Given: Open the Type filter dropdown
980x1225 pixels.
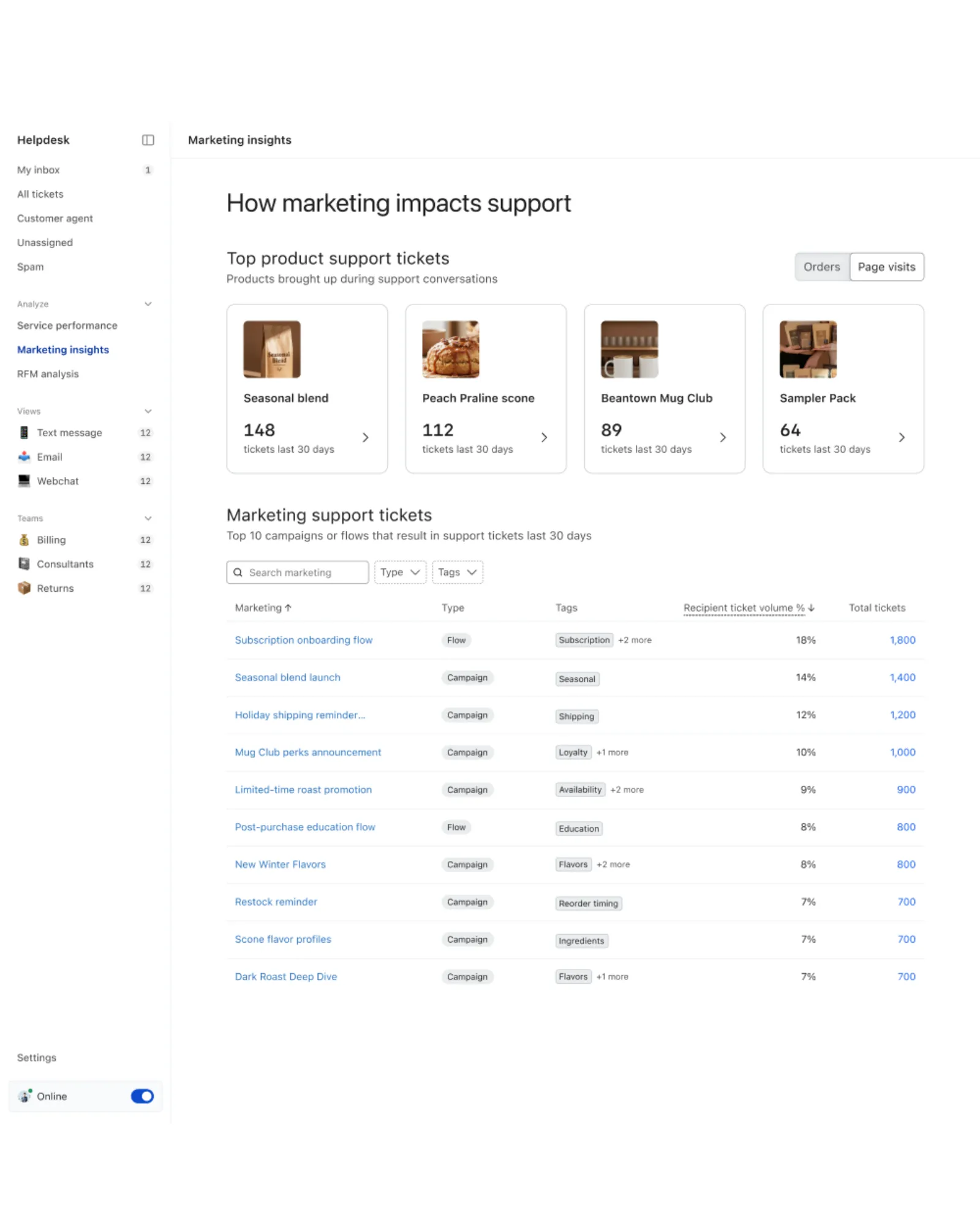Looking at the screenshot, I should pos(400,572).
